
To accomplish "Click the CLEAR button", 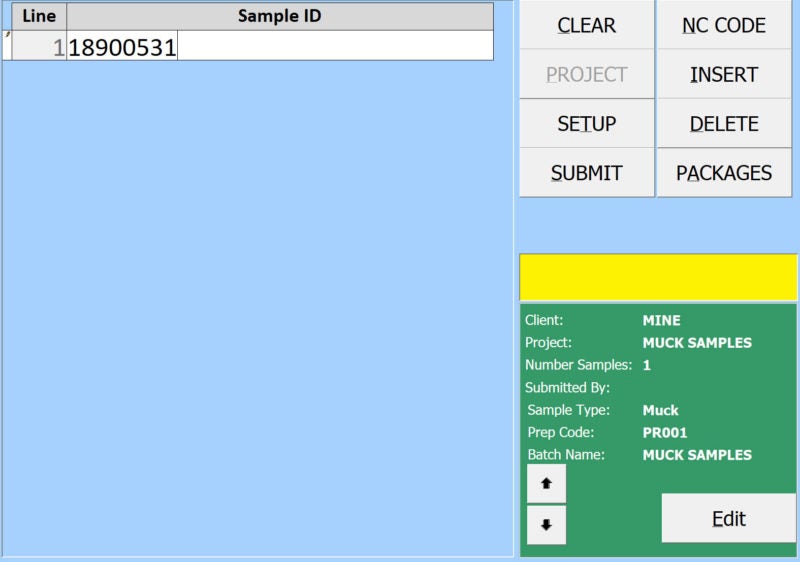I will [587, 24].
